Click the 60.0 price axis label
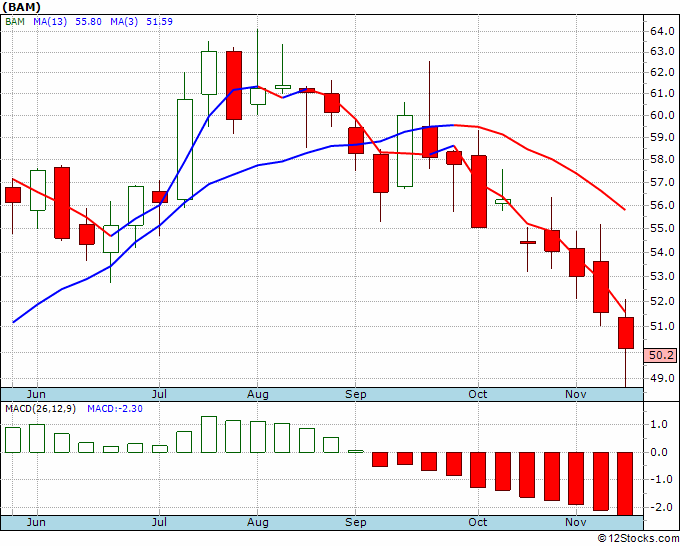 click(662, 115)
